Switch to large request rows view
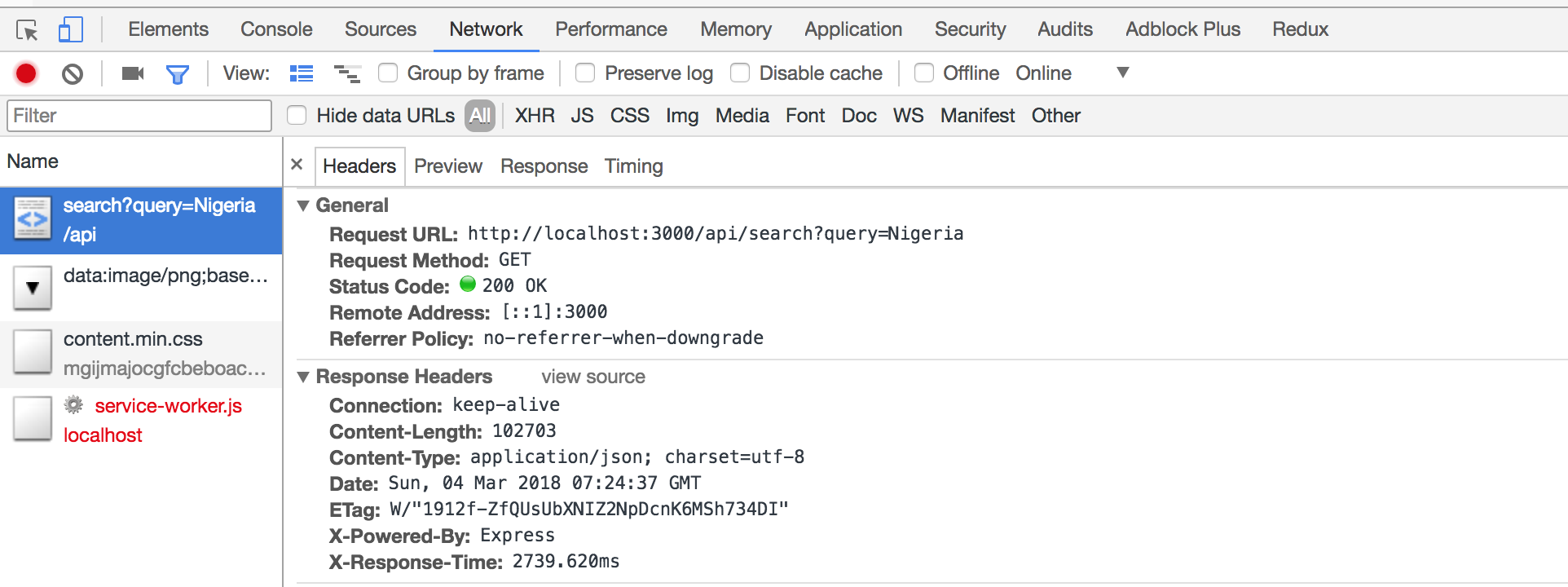 [302, 73]
